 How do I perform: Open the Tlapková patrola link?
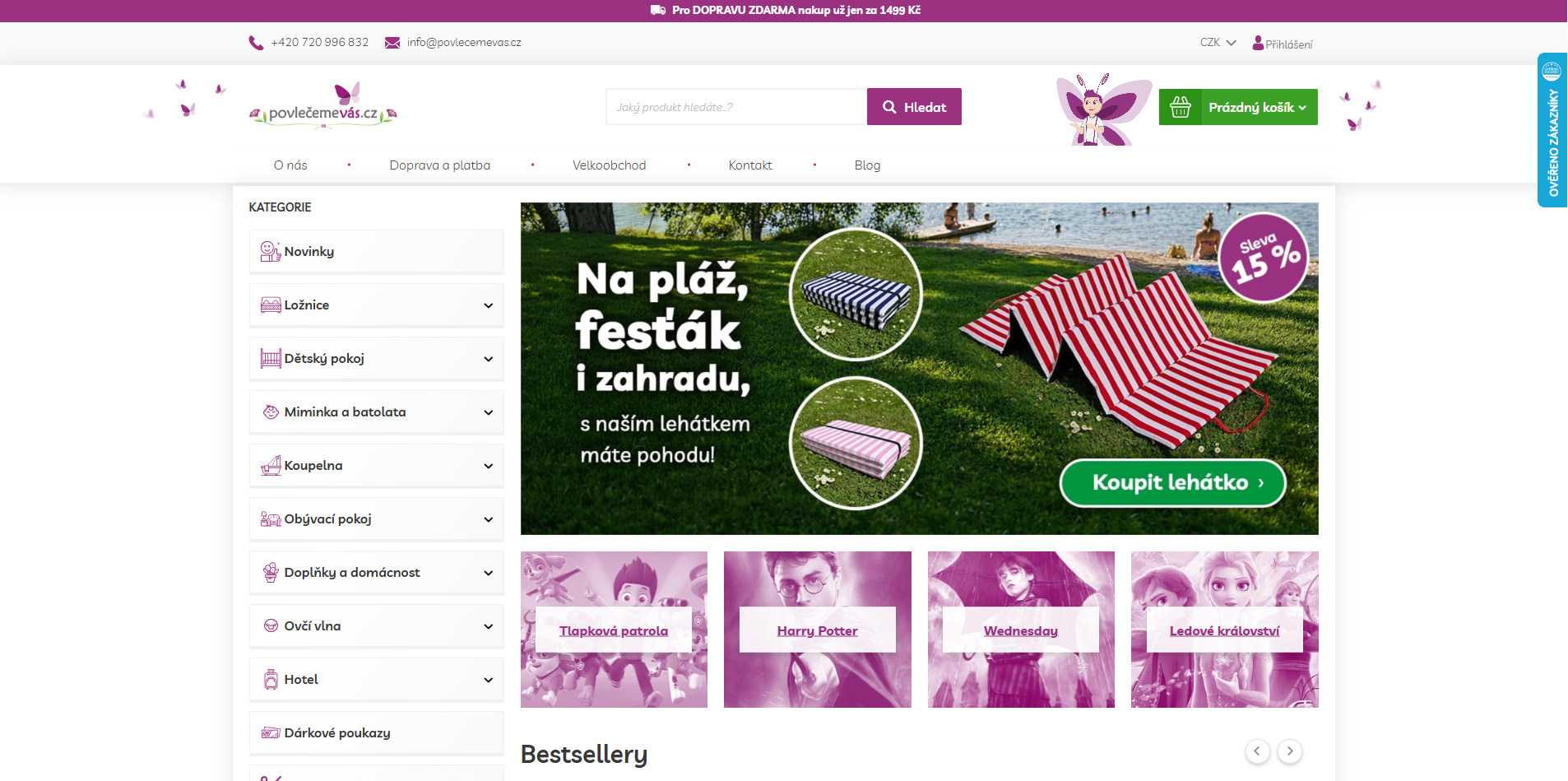614,631
